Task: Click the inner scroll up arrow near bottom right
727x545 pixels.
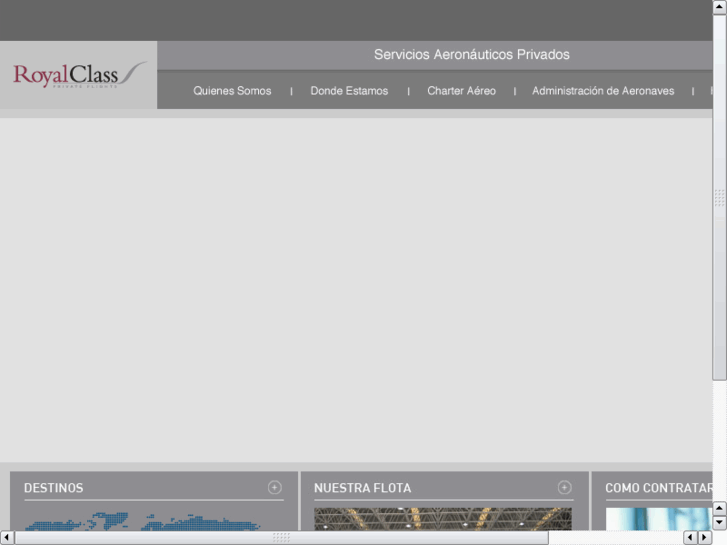Action: [x=720, y=508]
